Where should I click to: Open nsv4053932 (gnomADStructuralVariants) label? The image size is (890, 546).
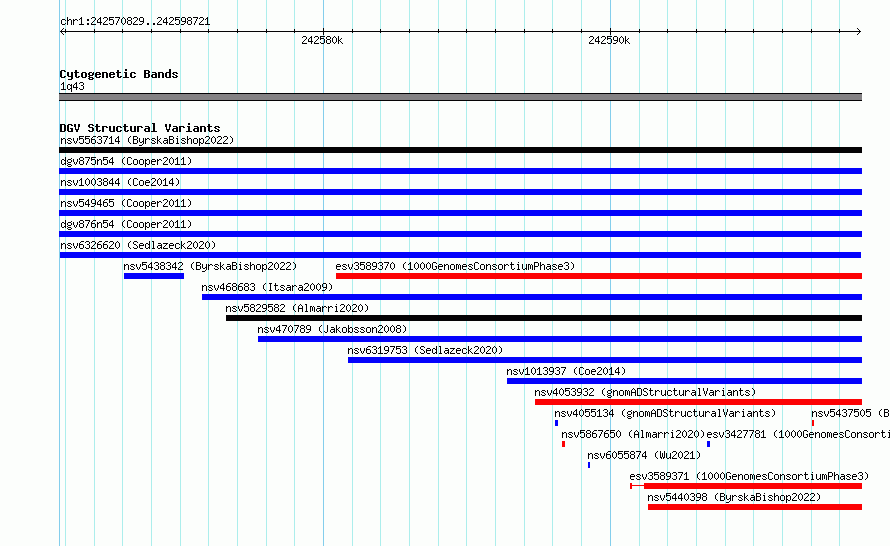point(645,392)
